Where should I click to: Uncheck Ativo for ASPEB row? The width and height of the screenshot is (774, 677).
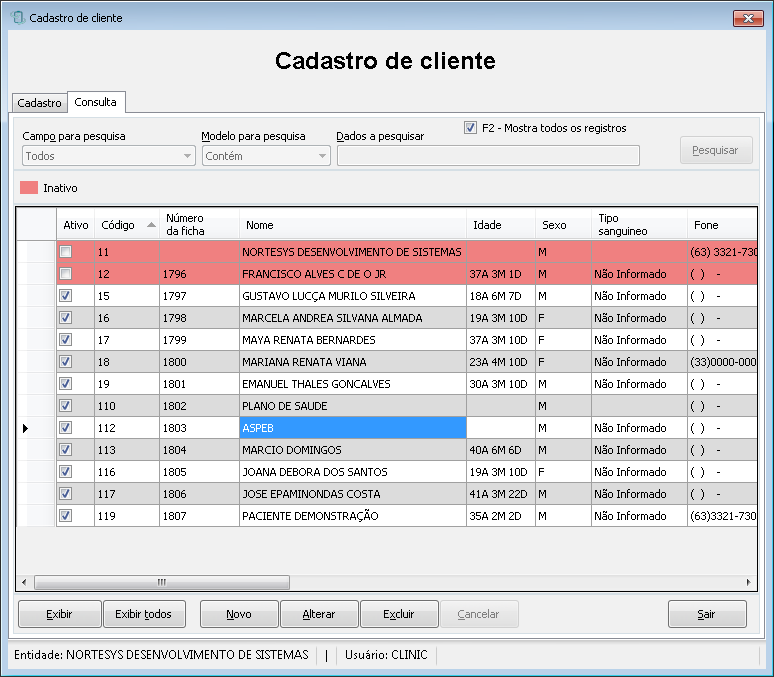point(66,428)
